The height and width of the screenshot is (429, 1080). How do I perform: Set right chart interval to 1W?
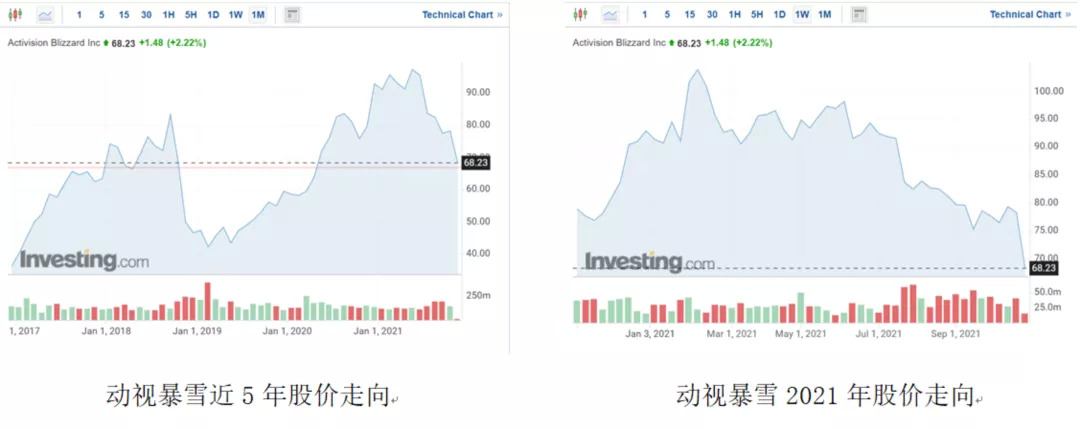coord(802,15)
